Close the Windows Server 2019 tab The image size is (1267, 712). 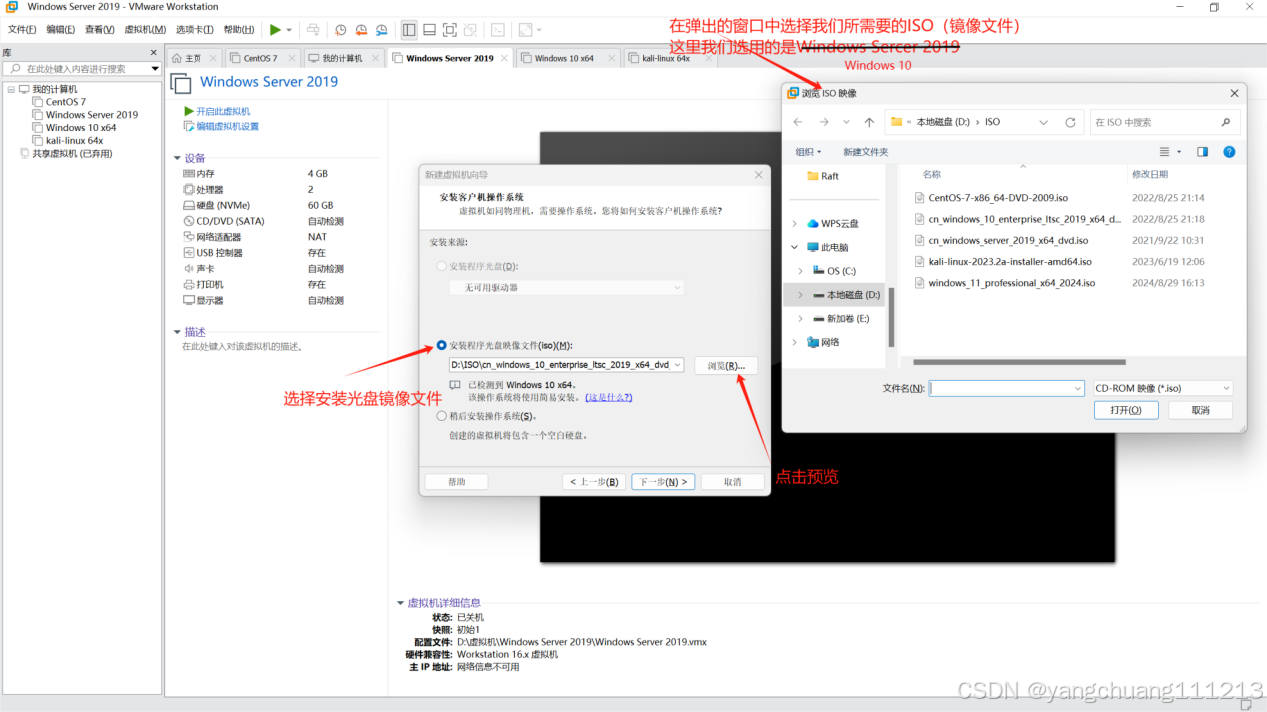505,58
